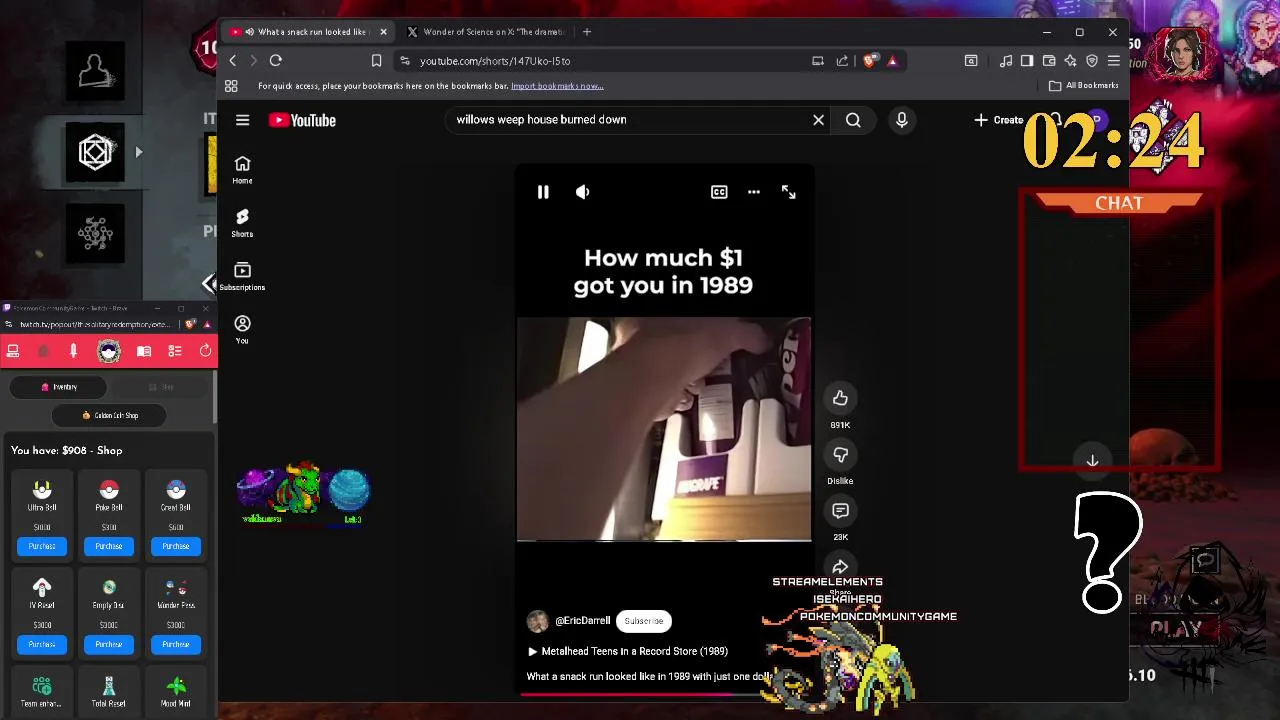The width and height of the screenshot is (1280, 720).
Task: Like the Short (691K likes)
Action: point(840,399)
